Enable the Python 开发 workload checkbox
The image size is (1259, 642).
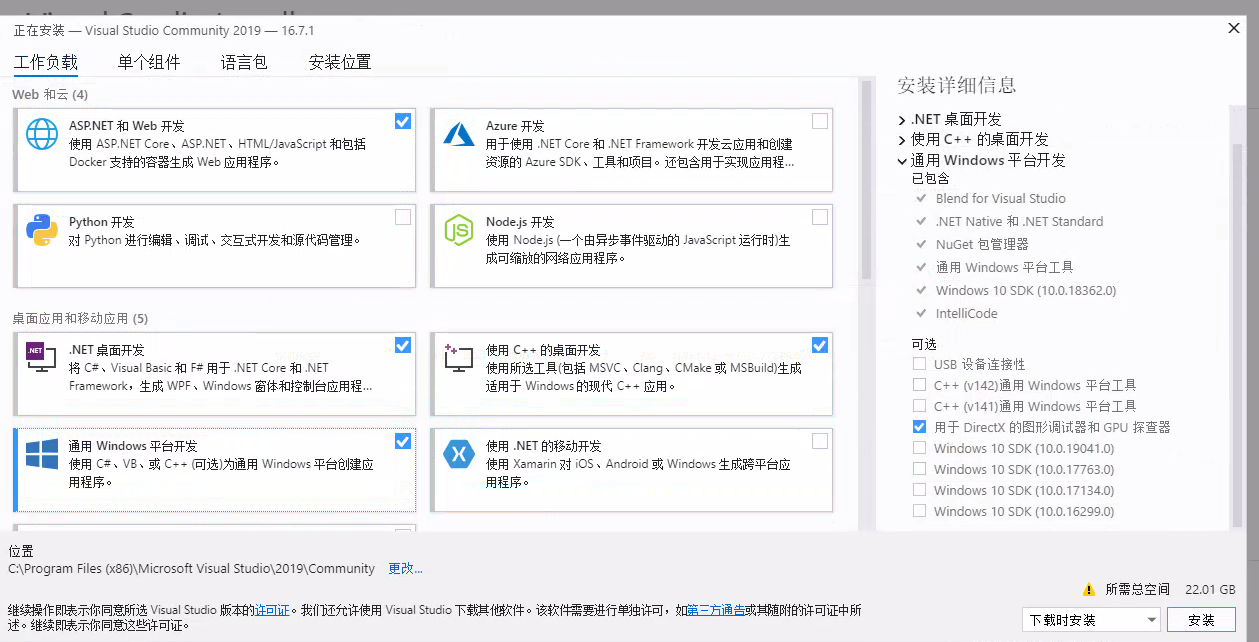tap(403, 217)
